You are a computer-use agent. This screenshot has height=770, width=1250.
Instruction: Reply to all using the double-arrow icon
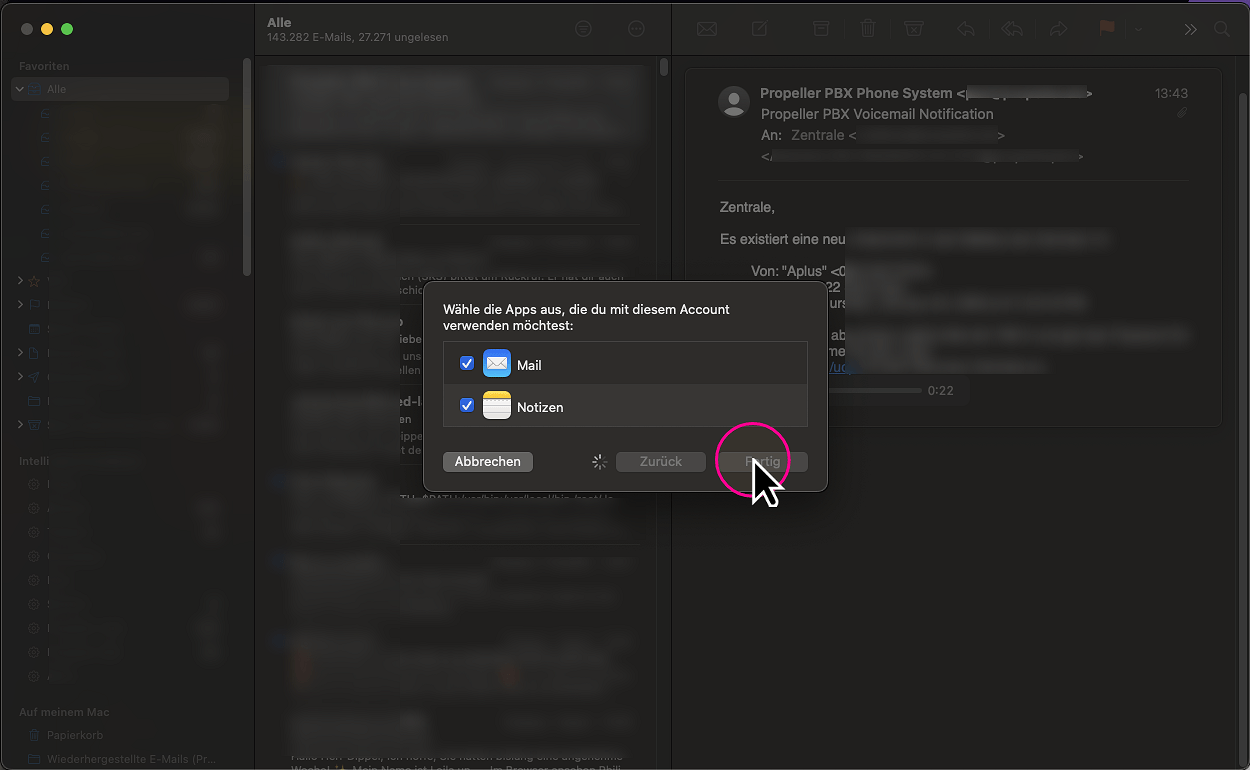(1012, 29)
